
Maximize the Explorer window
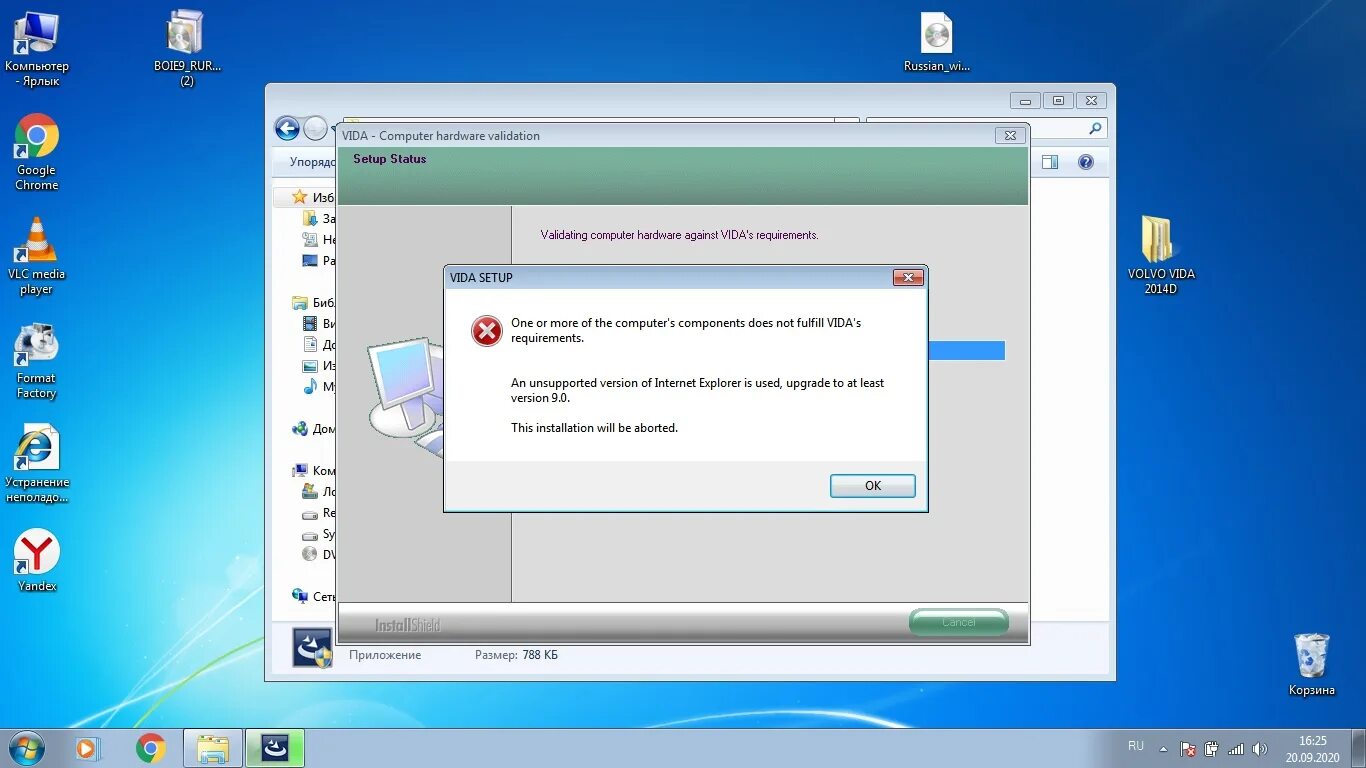tap(1058, 100)
